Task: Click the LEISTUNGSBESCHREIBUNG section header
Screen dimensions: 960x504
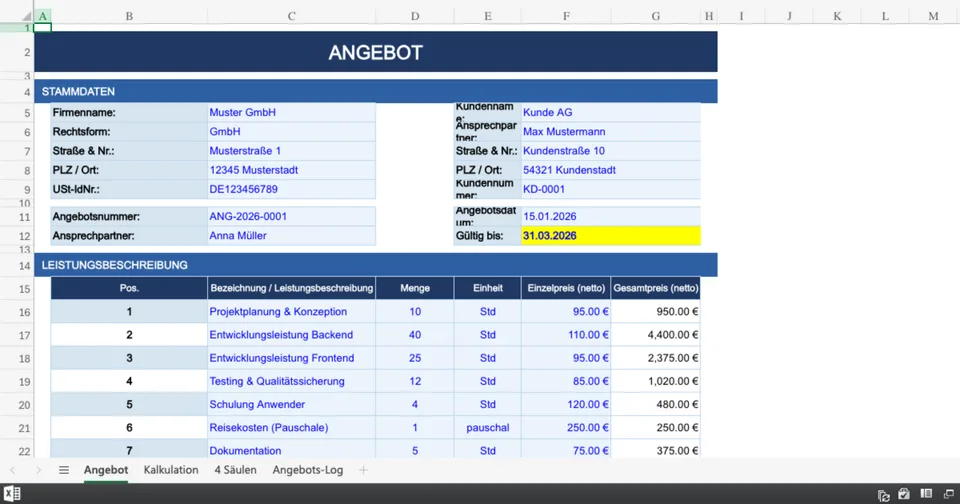Action: pyautogui.click(x=375, y=265)
